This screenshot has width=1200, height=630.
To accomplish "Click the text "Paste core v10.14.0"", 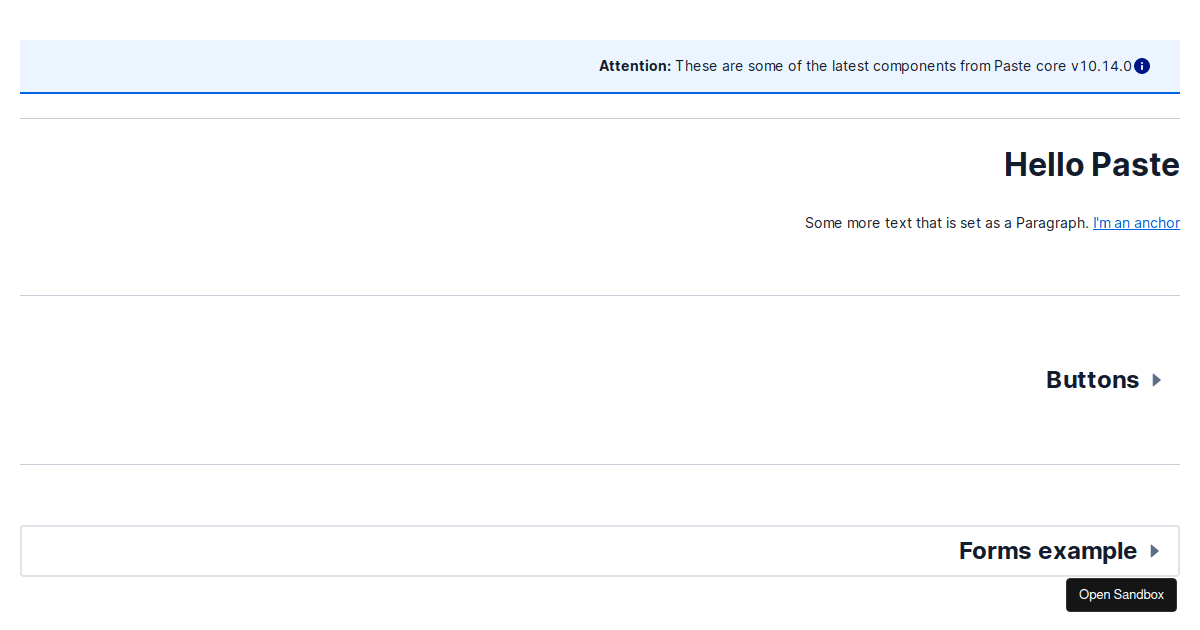I will pyautogui.click(x=1063, y=66).
